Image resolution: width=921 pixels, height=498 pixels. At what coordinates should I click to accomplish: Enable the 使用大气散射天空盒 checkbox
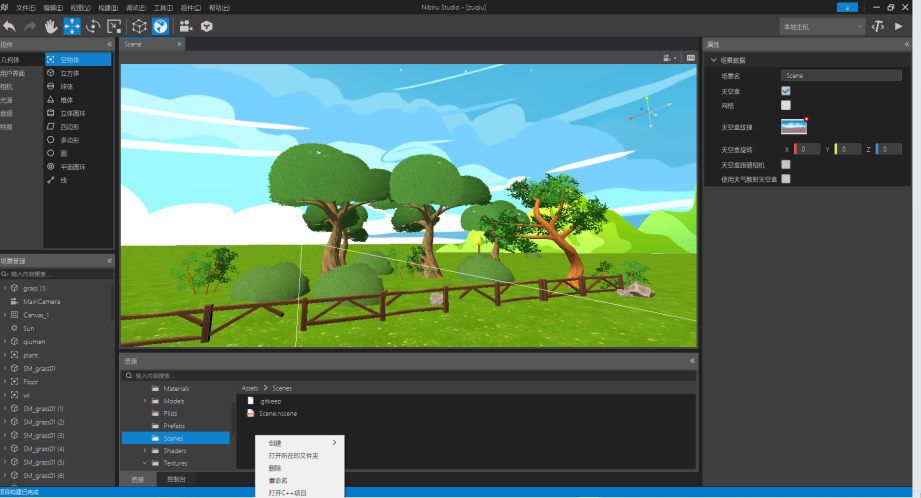click(786, 178)
